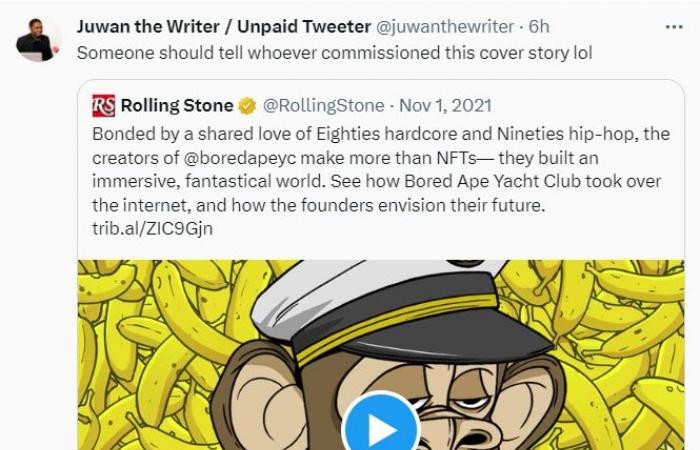
Task: Click the @juwanthewriter handle
Action: (446, 27)
